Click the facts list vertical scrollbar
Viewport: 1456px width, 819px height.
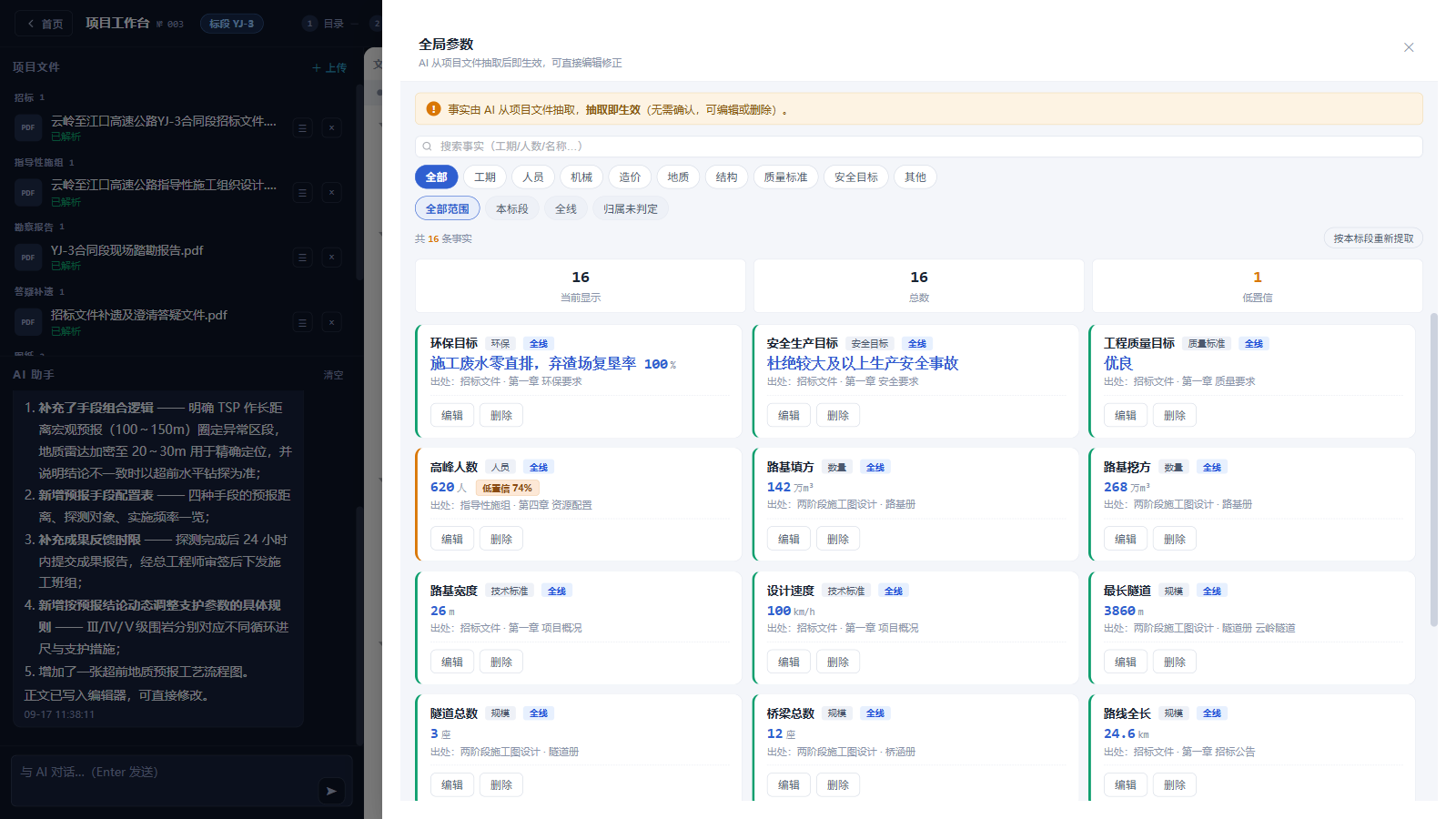(1434, 470)
